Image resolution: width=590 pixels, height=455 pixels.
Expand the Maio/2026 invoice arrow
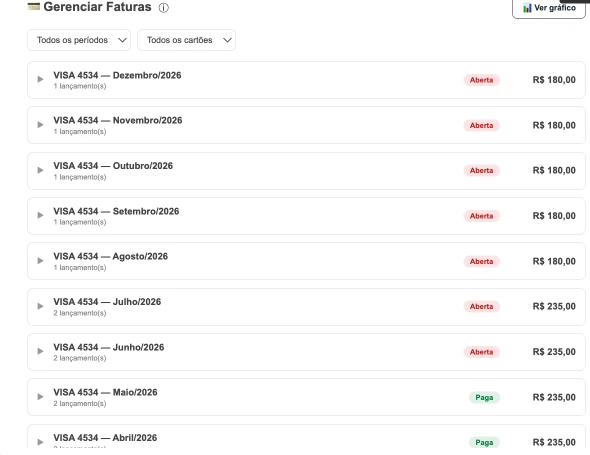[40, 397]
